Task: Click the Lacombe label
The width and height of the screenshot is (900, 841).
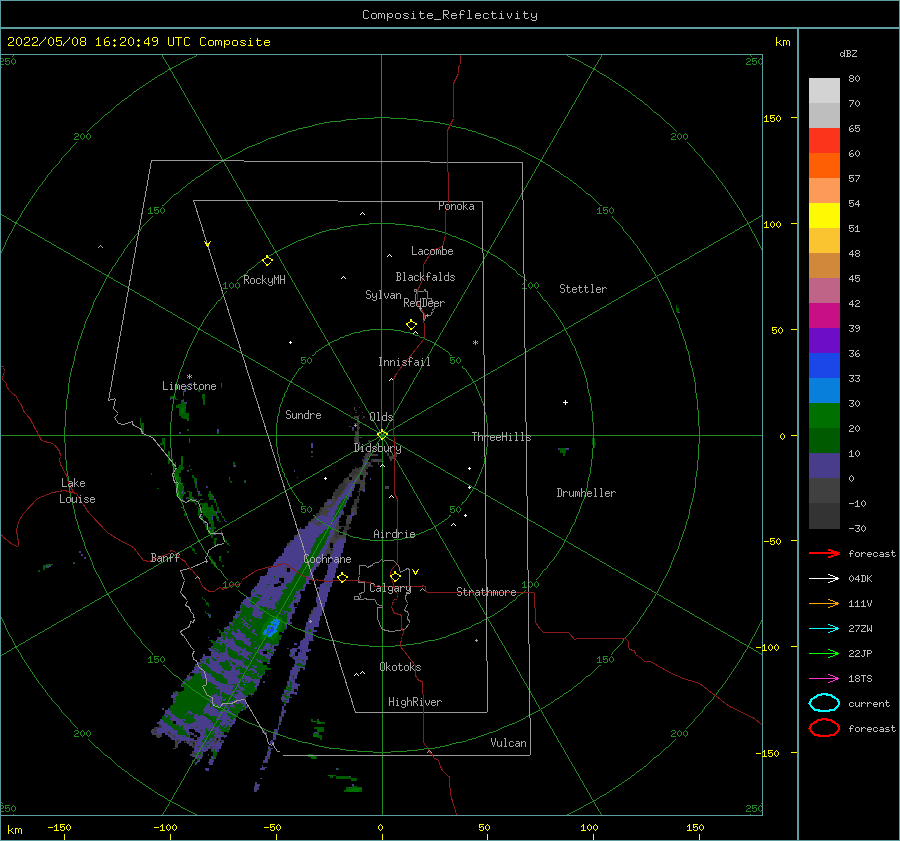Action: tap(432, 251)
